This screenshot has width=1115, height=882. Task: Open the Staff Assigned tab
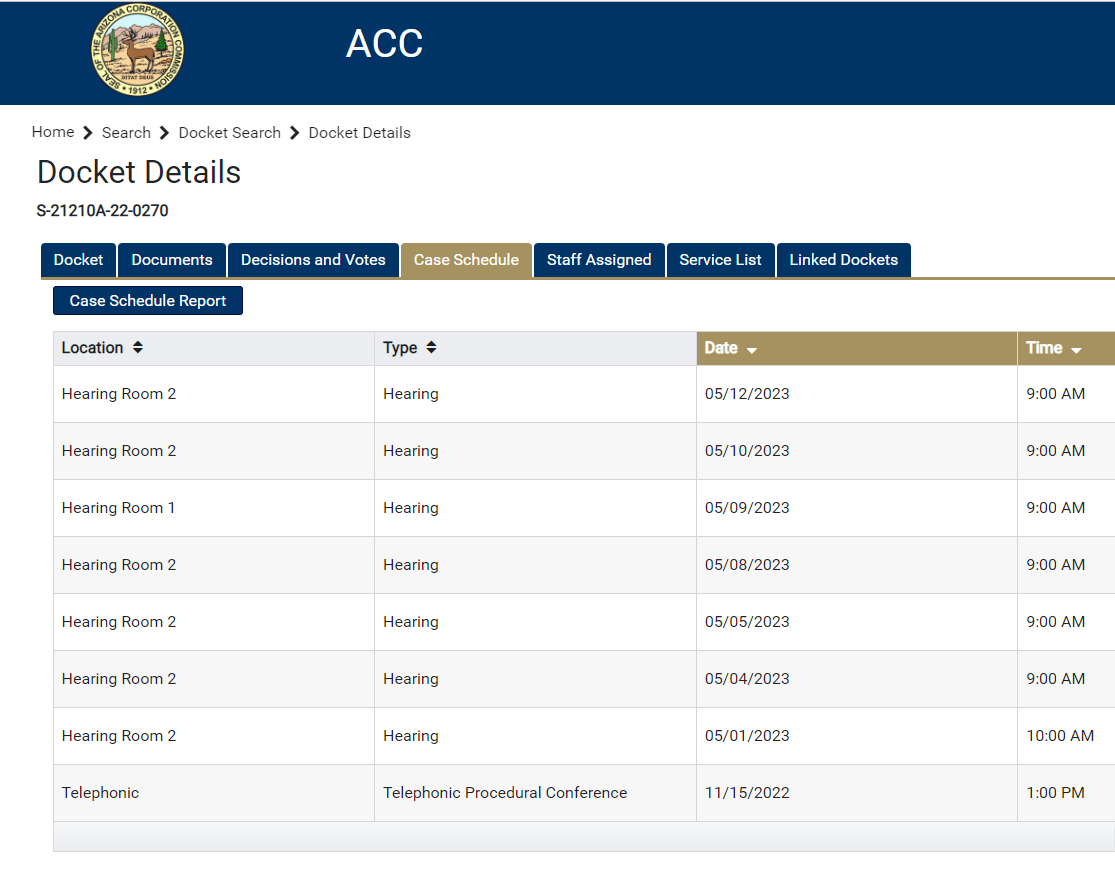click(599, 260)
